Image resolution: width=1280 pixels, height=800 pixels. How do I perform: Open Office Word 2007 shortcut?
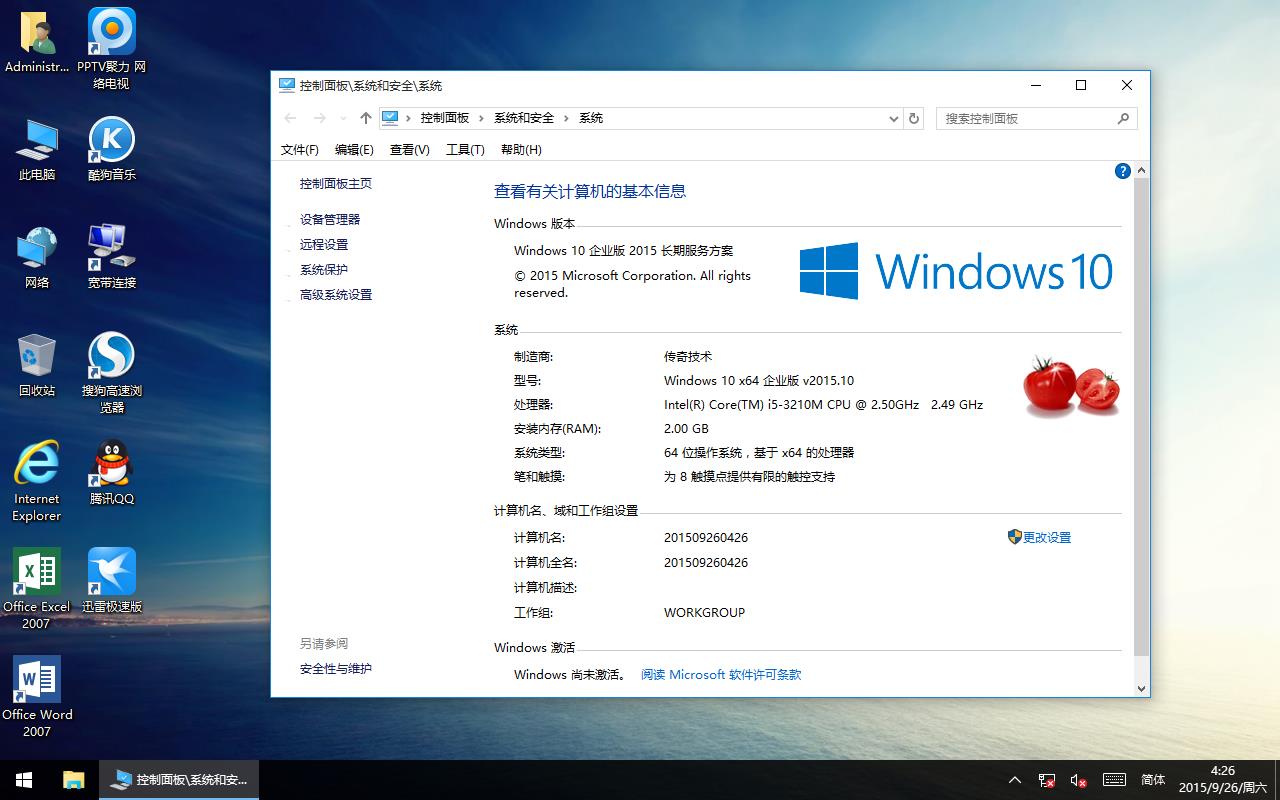pos(37,697)
